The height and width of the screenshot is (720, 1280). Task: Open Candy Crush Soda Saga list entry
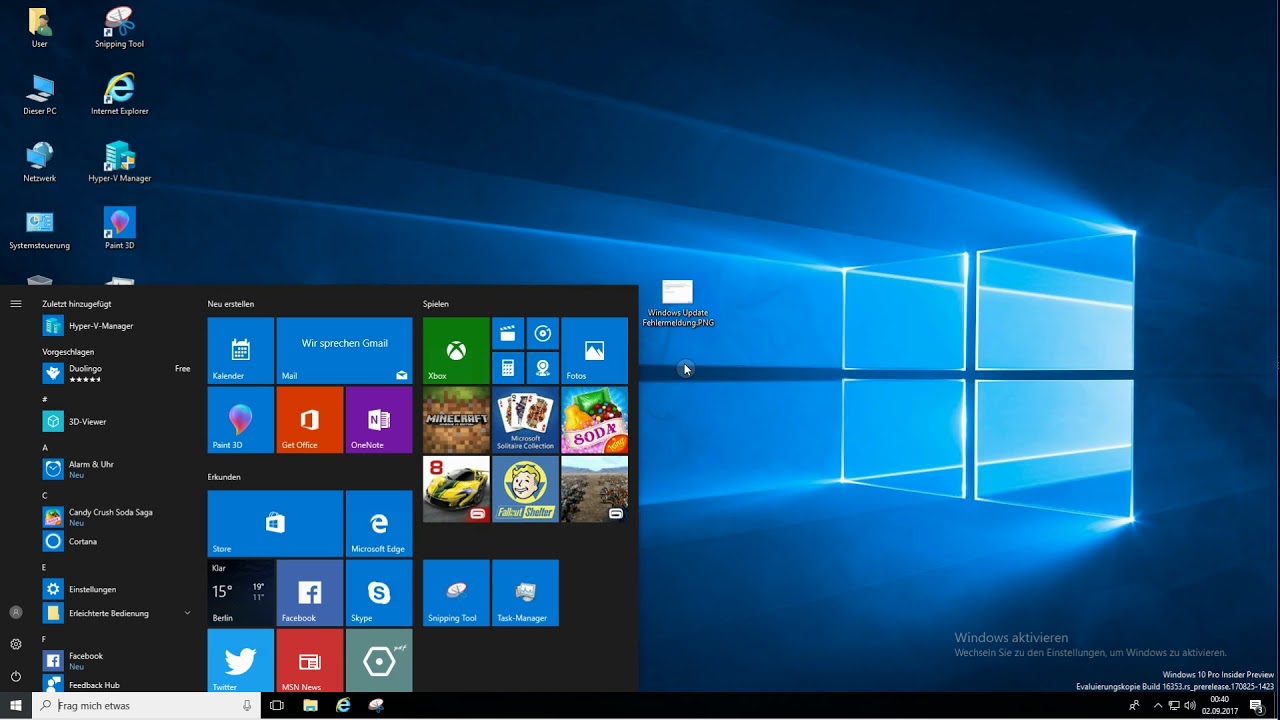click(117, 517)
